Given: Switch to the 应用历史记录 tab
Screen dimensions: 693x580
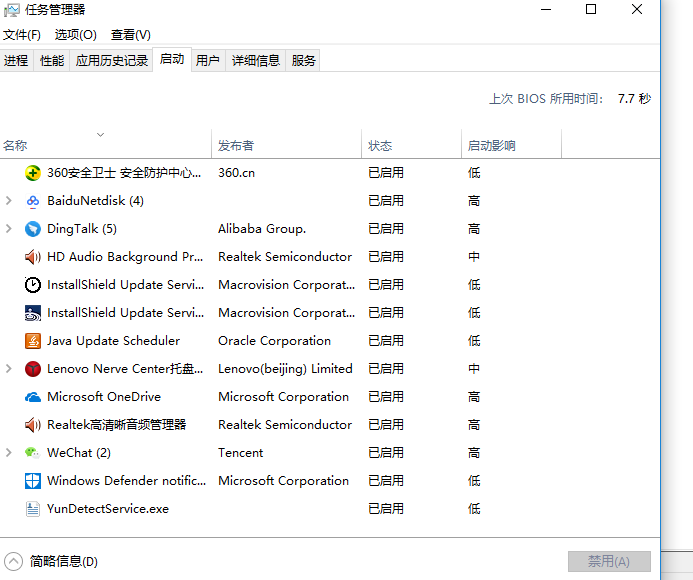Looking at the screenshot, I should click(111, 60).
